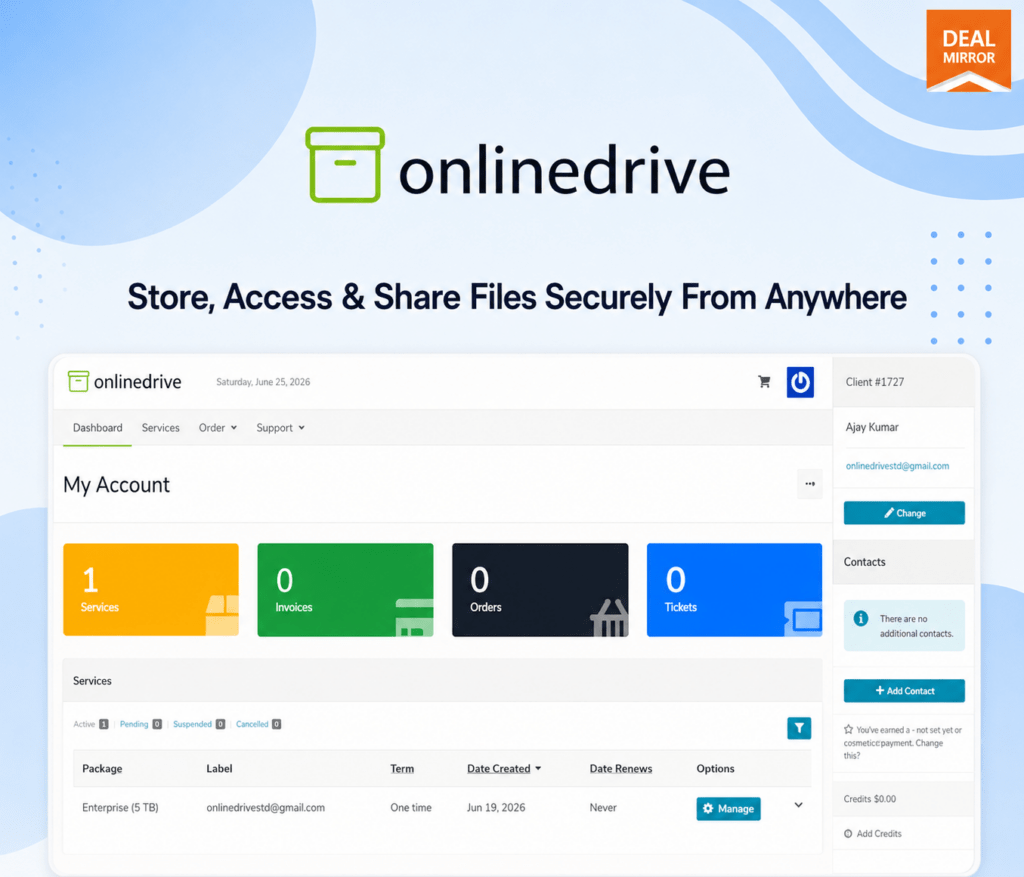The image size is (1024, 877).
Task: Filter services by Cancelled status
Action: [259, 724]
